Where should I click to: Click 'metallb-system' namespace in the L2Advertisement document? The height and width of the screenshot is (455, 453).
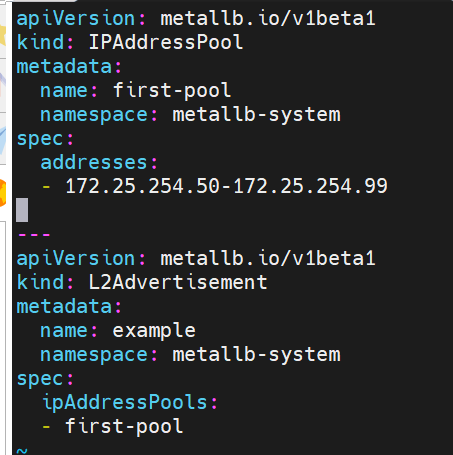(x=256, y=355)
